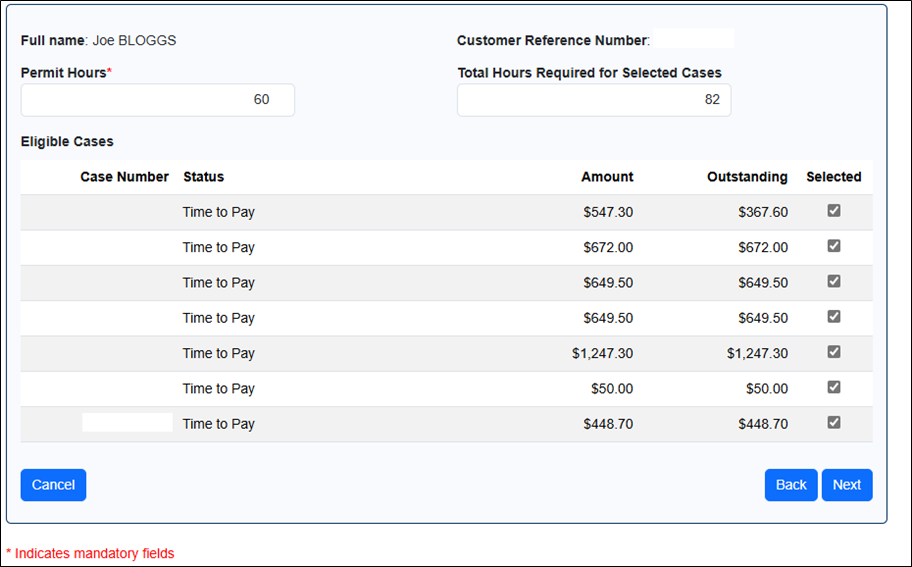Click the Total Hours Required field
The height and width of the screenshot is (567, 912).
[x=593, y=100]
